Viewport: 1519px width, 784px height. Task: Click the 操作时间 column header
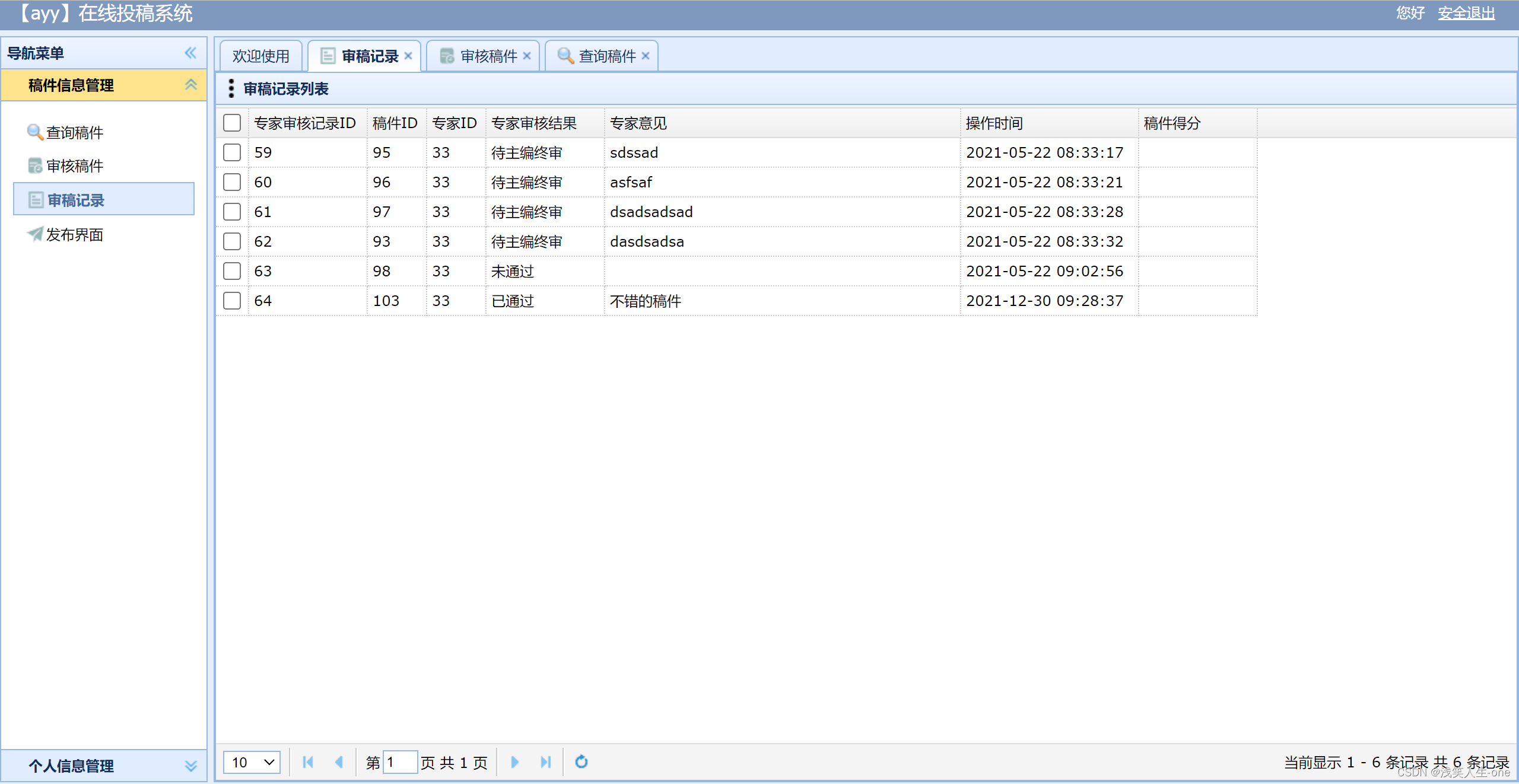point(1050,123)
